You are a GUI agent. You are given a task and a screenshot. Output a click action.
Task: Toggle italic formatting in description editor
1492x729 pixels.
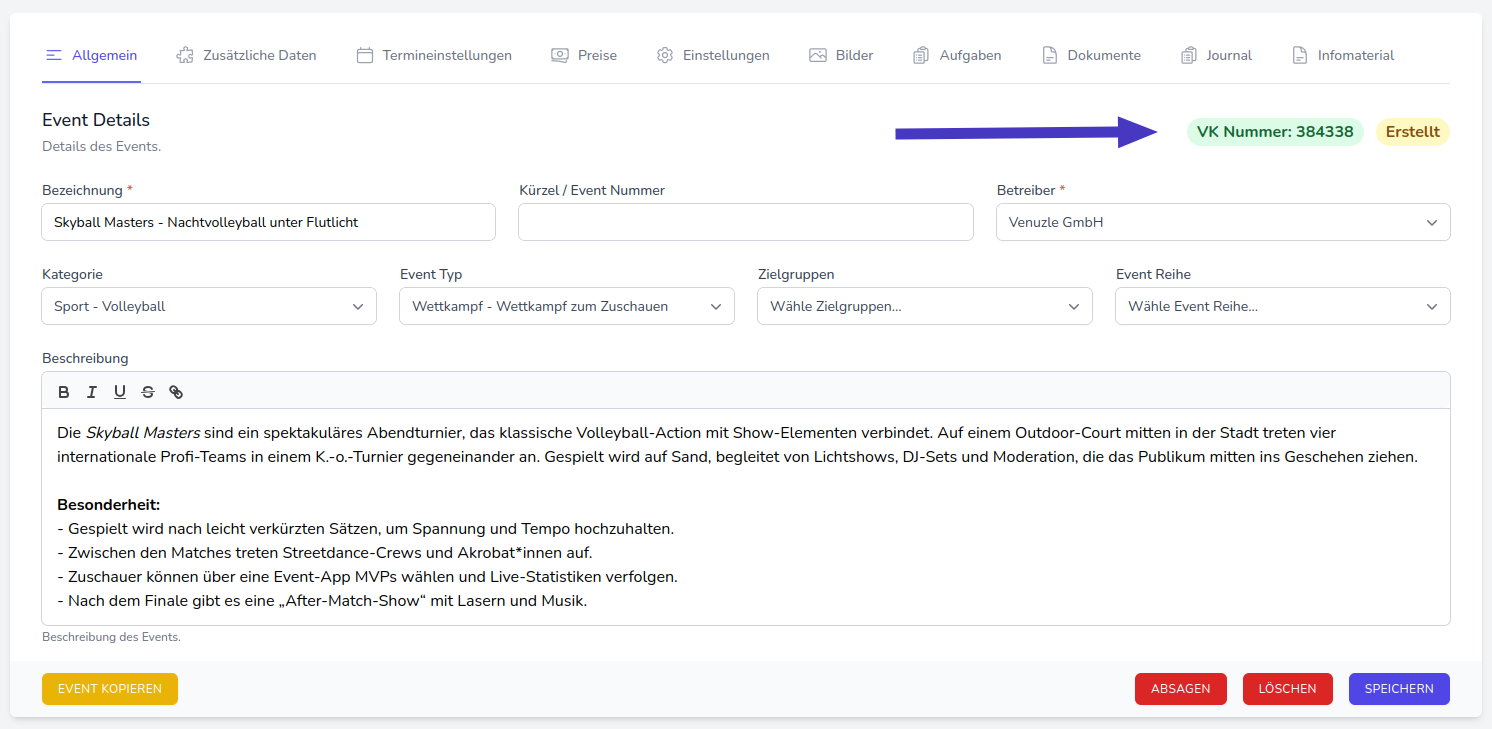click(92, 392)
